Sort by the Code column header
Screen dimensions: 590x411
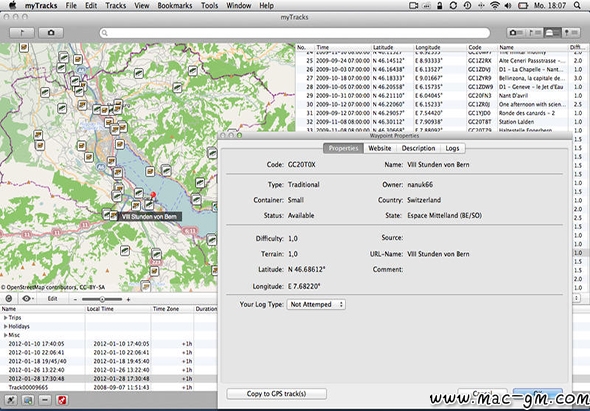tap(482, 47)
